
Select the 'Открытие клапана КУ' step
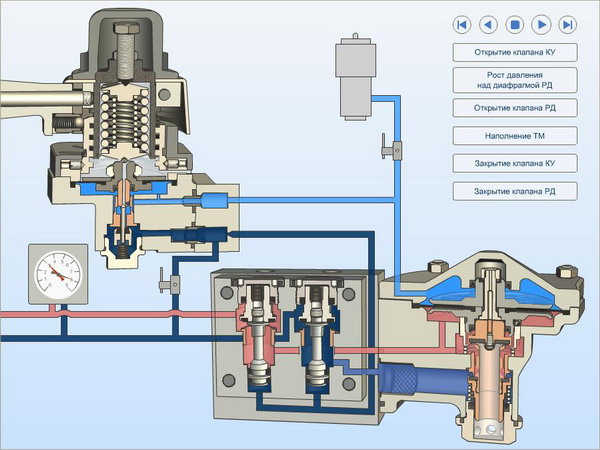515,52
